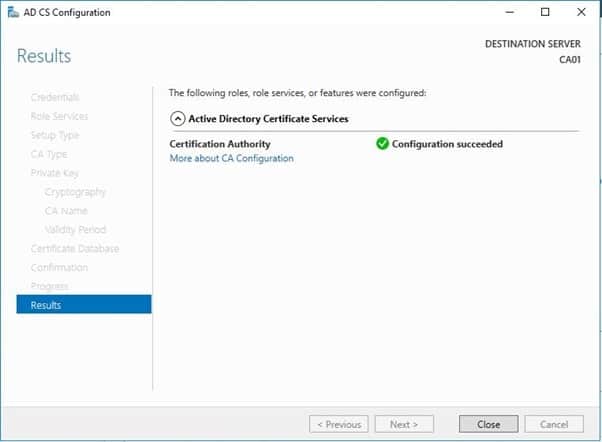This screenshot has width=602, height=442.
Task: Select the Certificate Database step
Action: coord(75,248)
